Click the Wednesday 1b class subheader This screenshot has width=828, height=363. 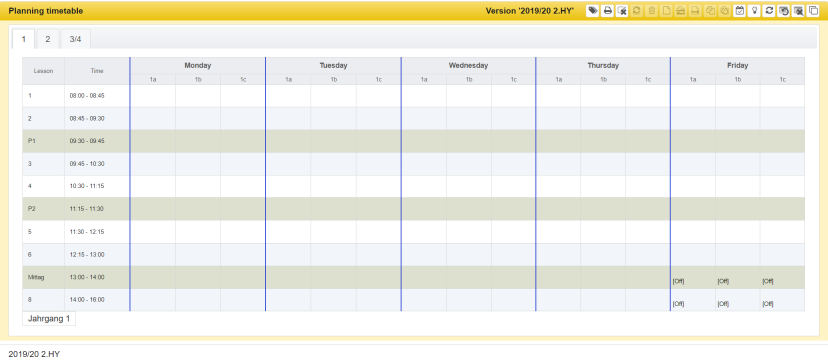coord(469,79)
